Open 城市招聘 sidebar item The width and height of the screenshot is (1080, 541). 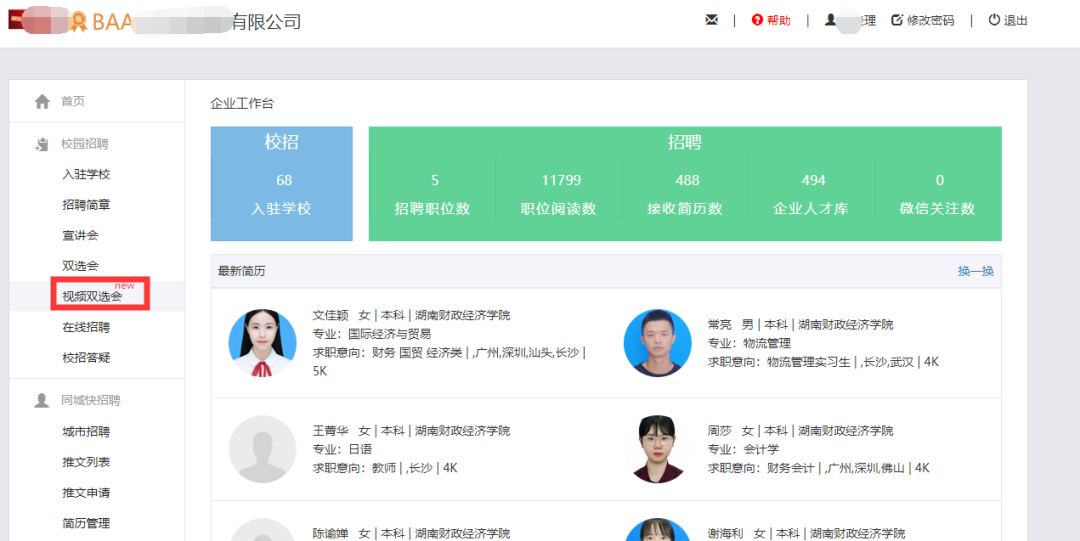tap(86, 432)
